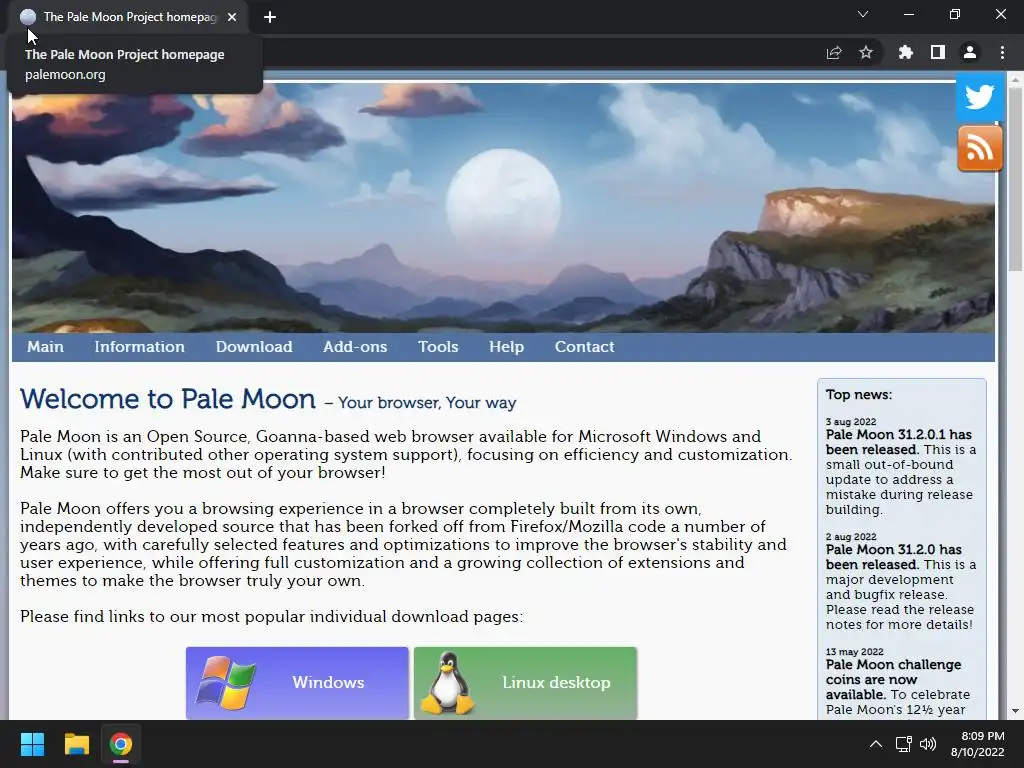The width and height of the screenshot is (1024, 768).
Task: Go to the Main menu item
Action: tap(45, 347)
